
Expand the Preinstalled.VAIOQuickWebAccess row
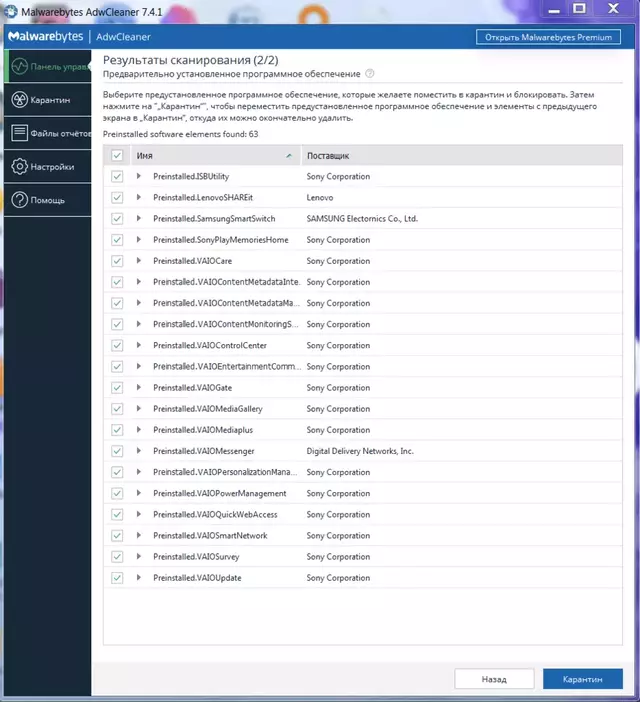coord(139,514)
